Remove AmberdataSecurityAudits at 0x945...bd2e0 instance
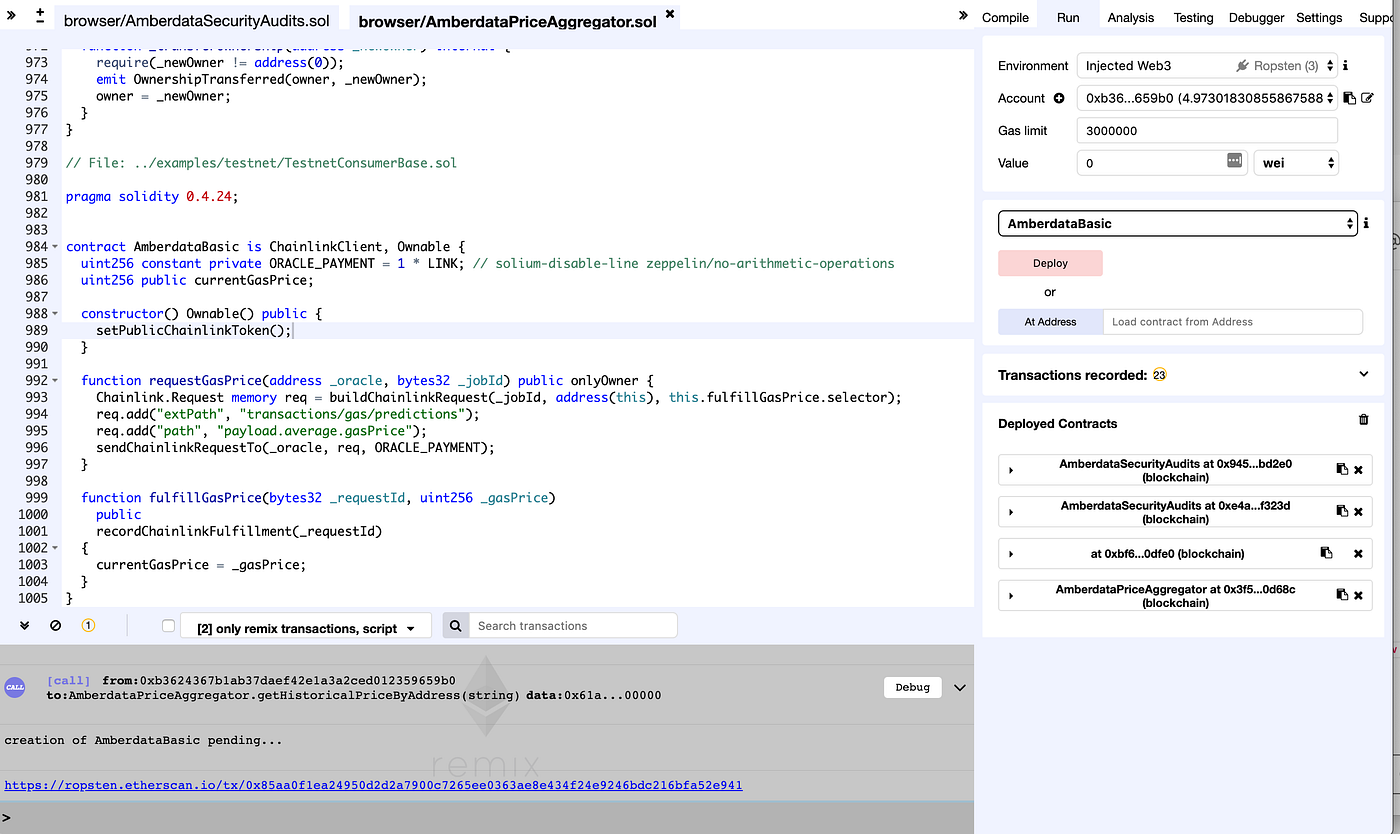1400x834 pixels. click(x=1358, y=470)
